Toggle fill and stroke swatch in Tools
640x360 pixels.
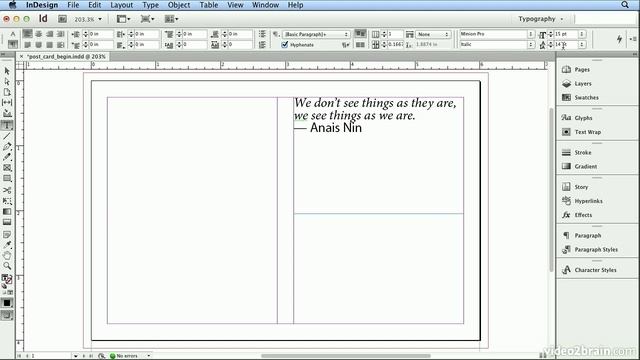tap(7, 280)
